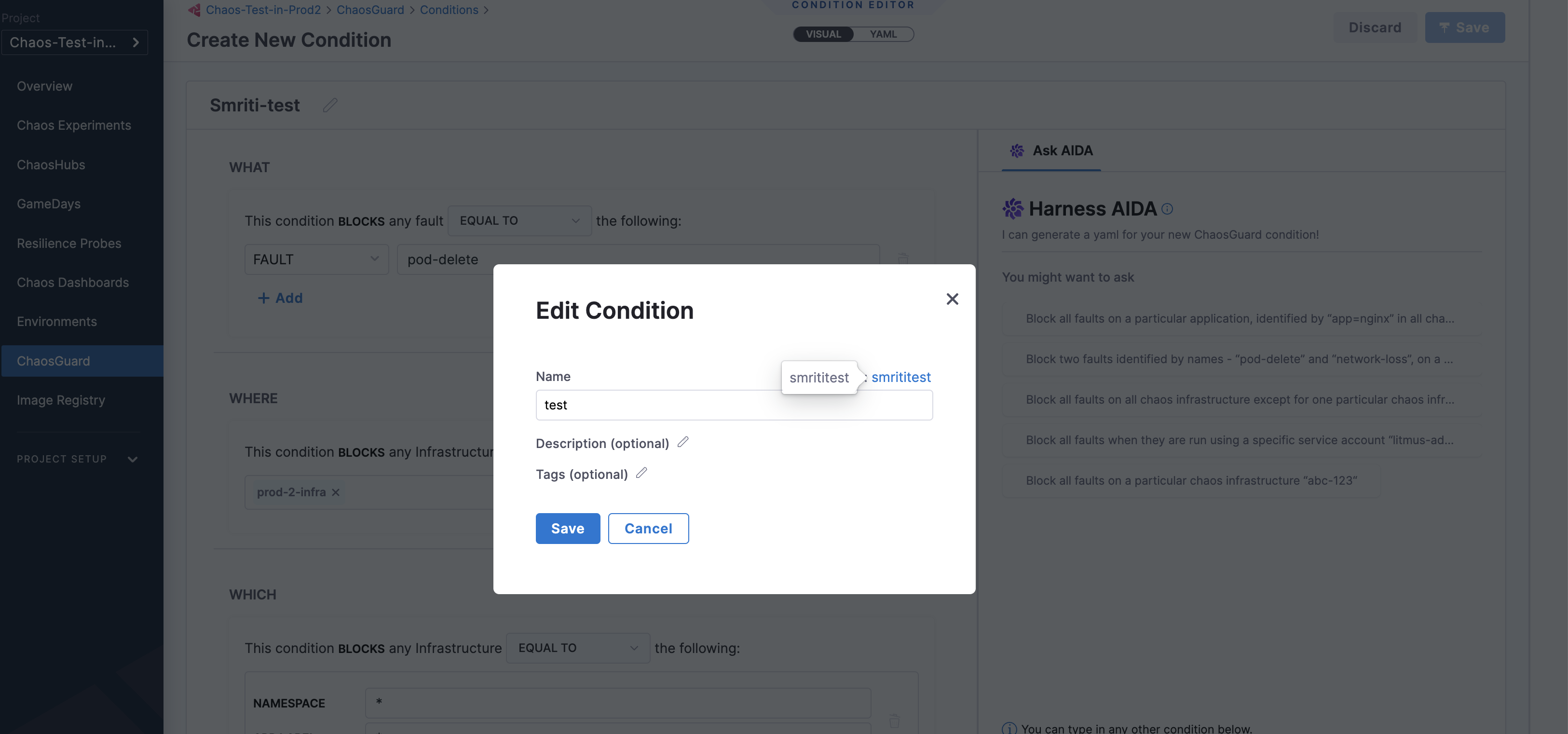The width and height of the screenshot is (1568, 734).
Task: Select the Ask AIDA tab
Action: (1051, 150)
